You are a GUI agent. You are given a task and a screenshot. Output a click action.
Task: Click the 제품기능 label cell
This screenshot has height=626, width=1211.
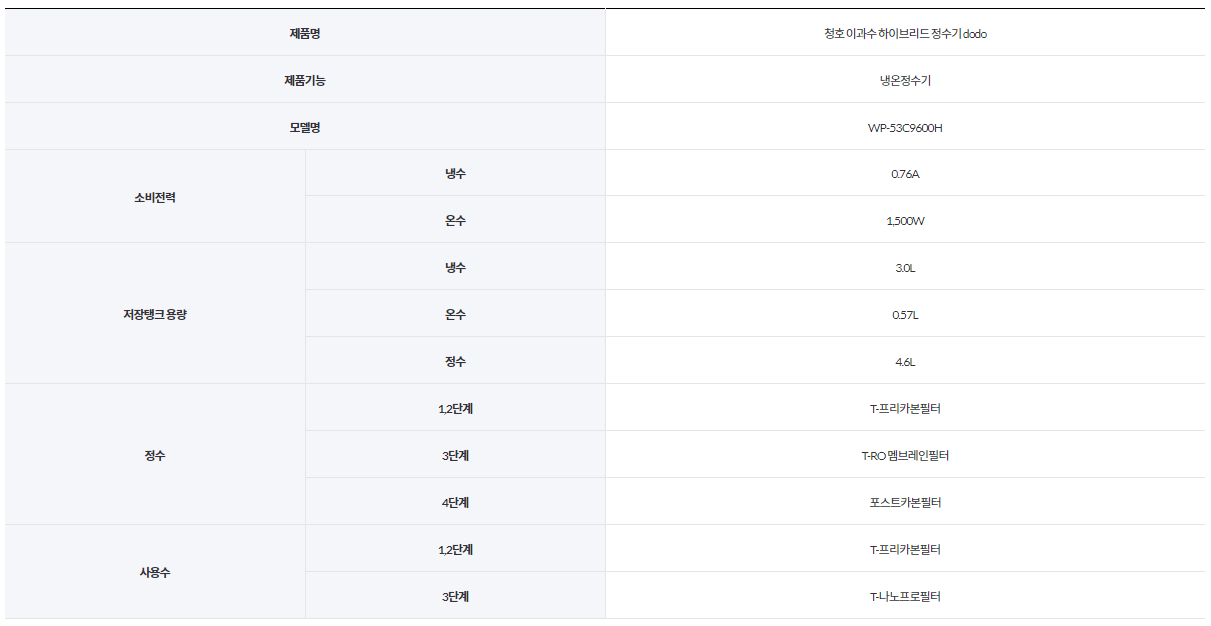[x=305, y=80]
